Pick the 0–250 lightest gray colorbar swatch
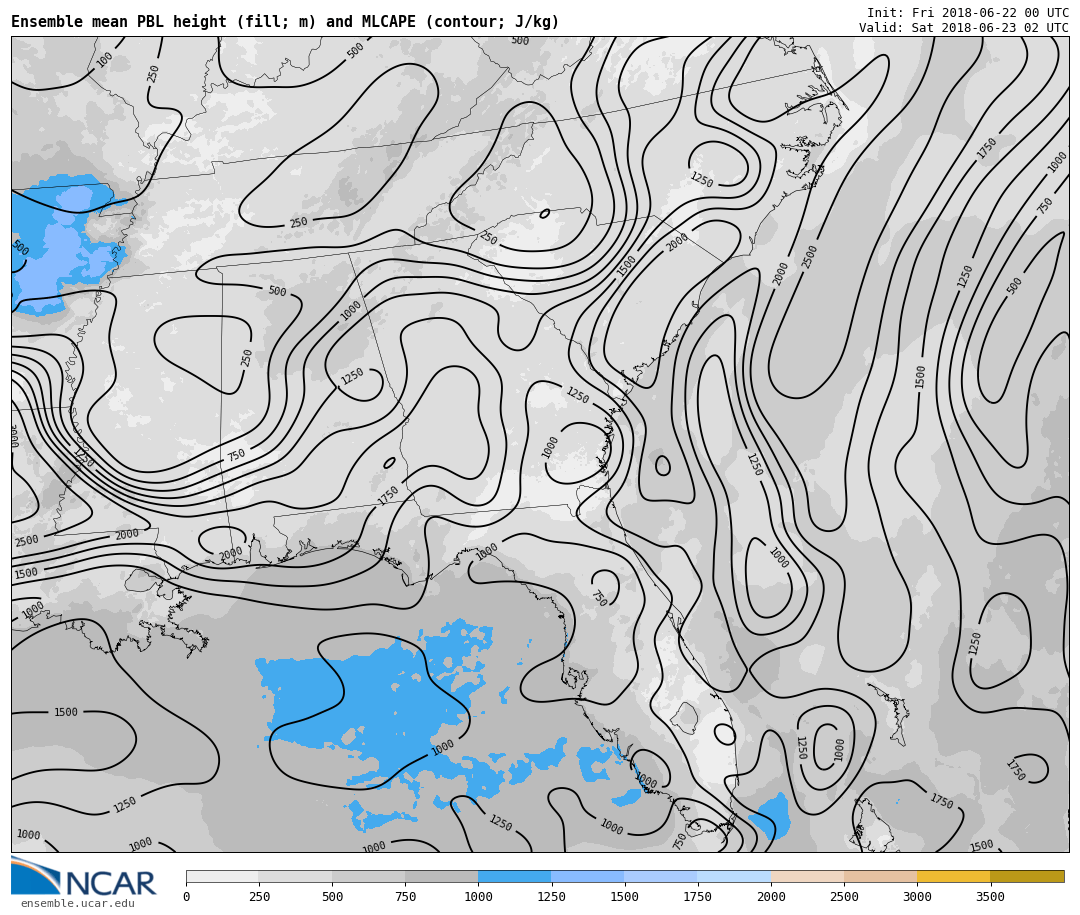The width and height of the screenshot is (1080, 915). coord(222,876)
